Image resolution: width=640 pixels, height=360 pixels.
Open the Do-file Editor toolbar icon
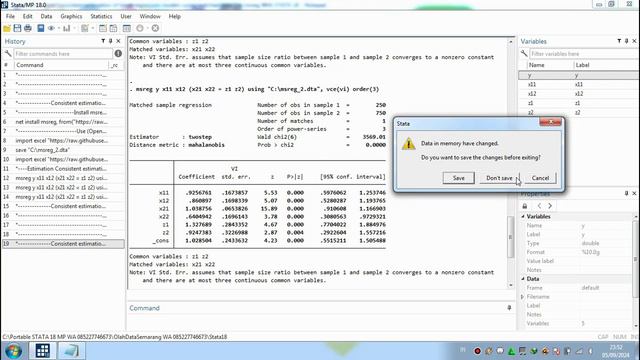(84, 28)
